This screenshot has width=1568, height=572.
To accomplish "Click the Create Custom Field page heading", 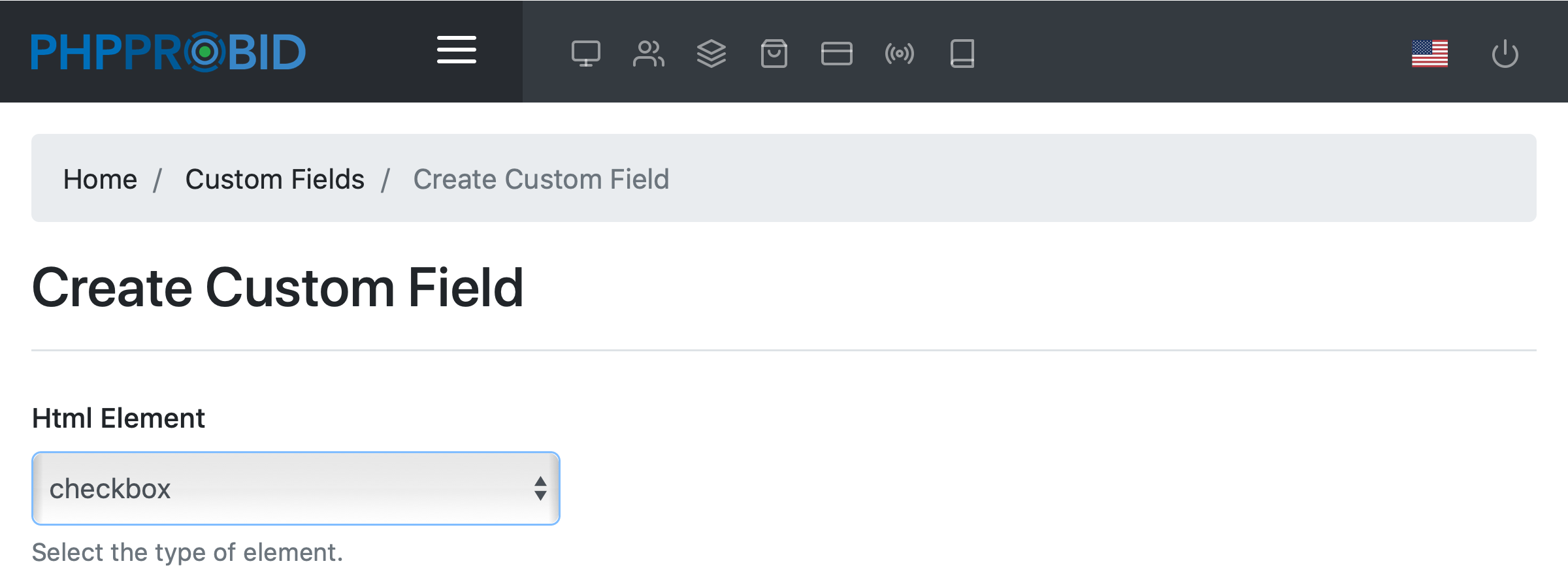I will pos(278,287).
